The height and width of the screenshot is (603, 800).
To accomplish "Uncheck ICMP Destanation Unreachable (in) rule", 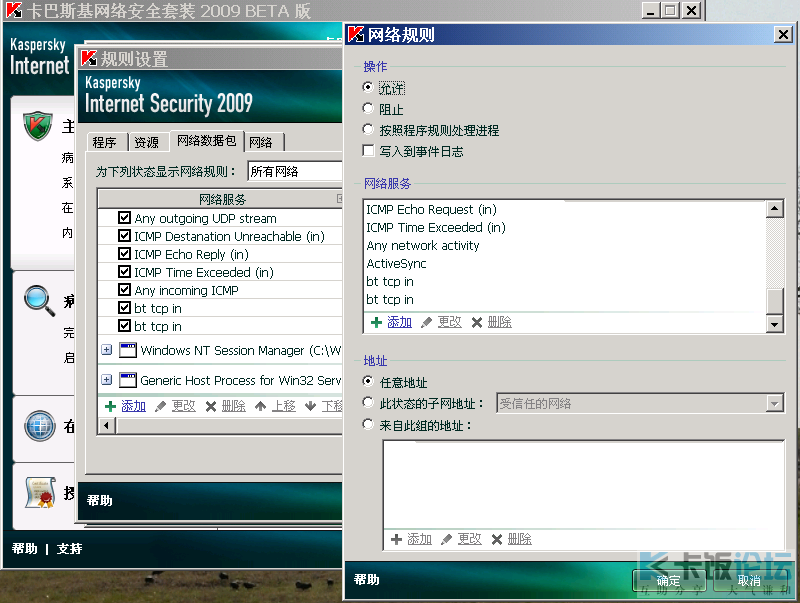I will pos(124,236).
